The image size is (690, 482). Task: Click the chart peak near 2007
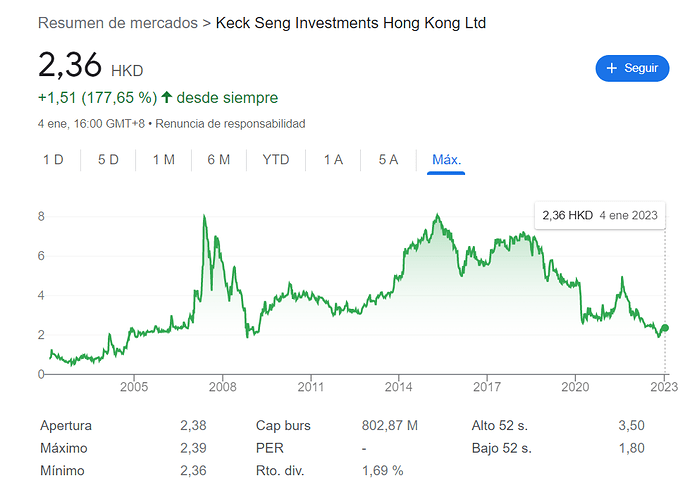(x=204, y=217)
